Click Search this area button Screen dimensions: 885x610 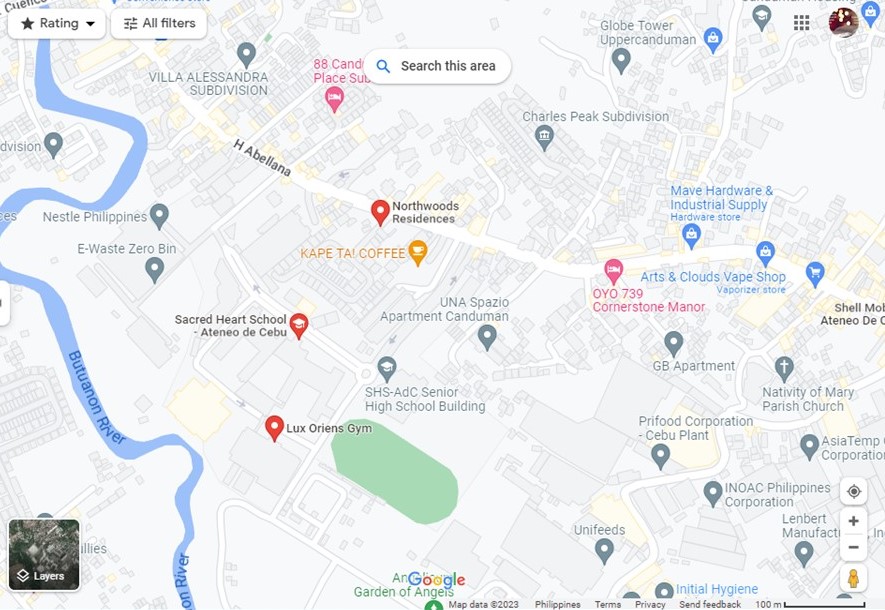pyautogui.click(x=438, y=66)
